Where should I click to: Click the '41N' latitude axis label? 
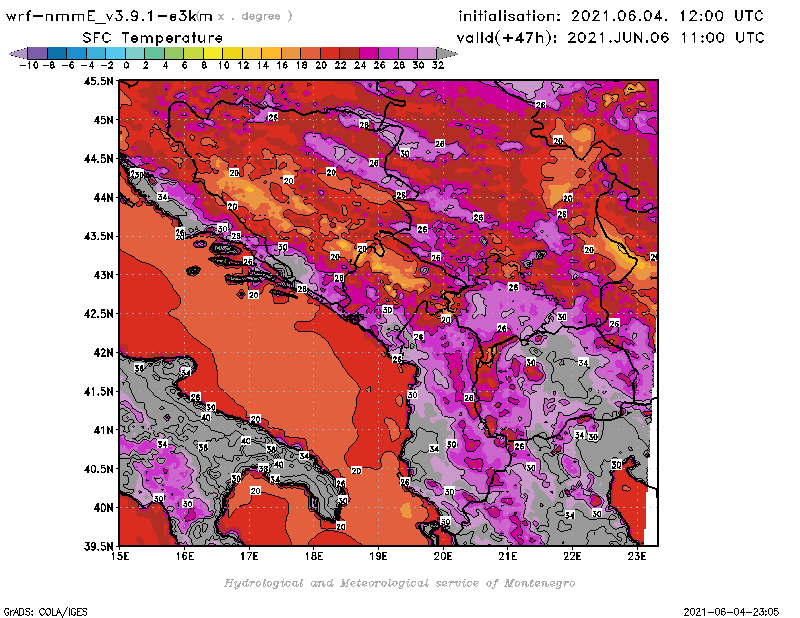(104, 430)
